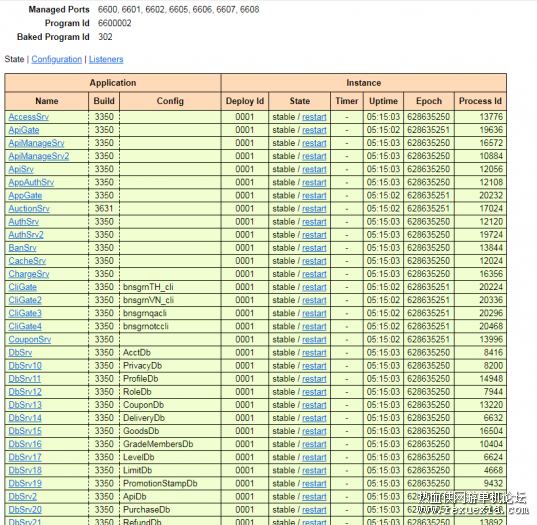
Task: Open the AppAuthSrv application link
Action: coord(31,182)
